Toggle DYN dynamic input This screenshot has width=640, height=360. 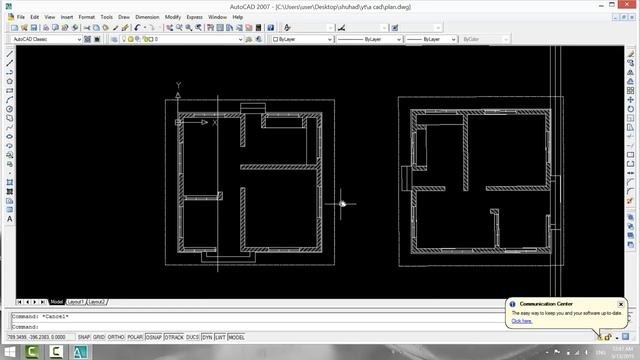pyautogui.click(x=207, y=337)
